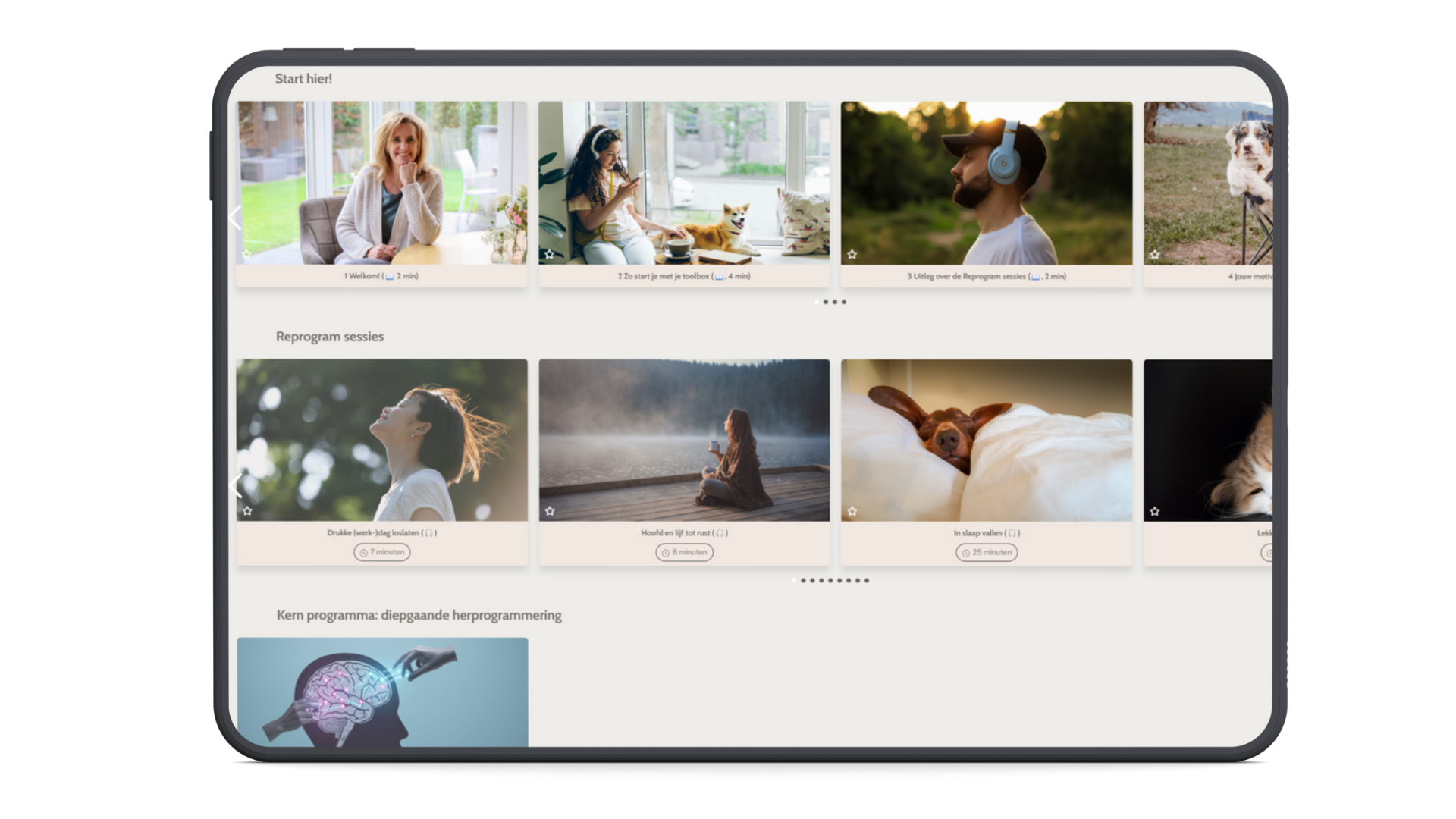The height and width of the screenshot is (819, 1456).
Task: Open the sleeping dog 'In slaap vallen' thumbnail
Action: pyautogui.click(x=987, y=440)
